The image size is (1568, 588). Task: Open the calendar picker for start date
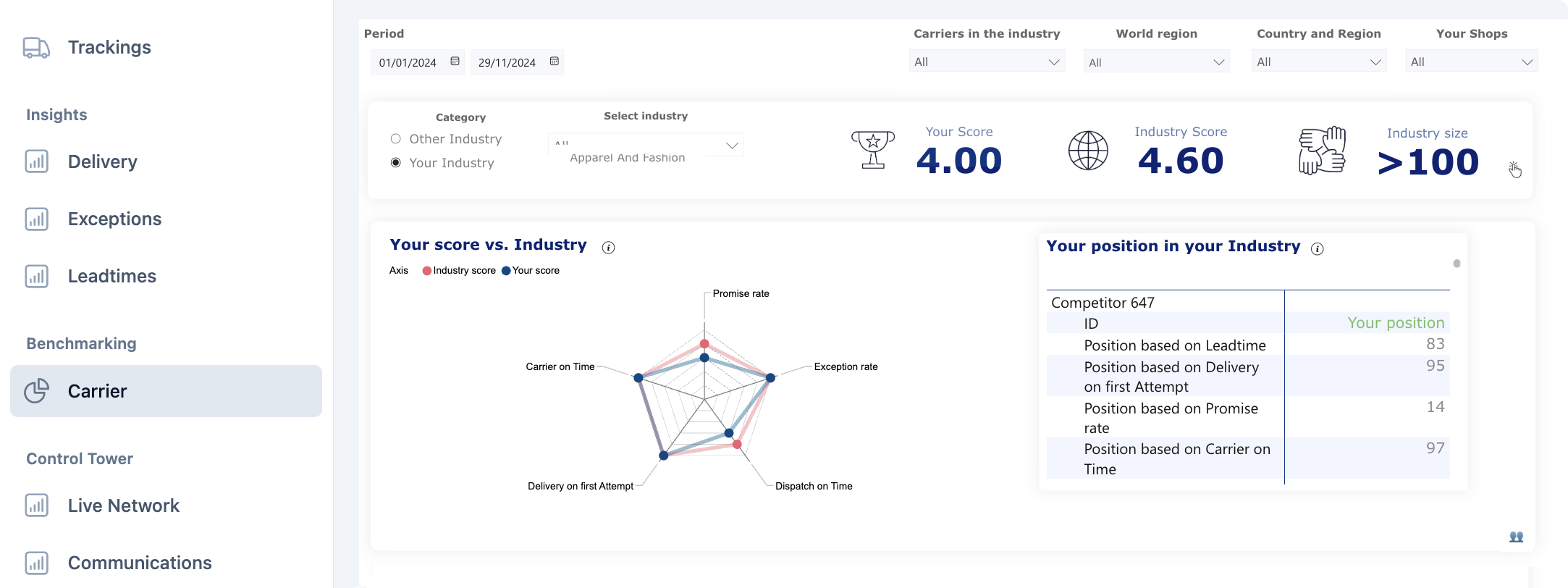[x=455, y=62]
